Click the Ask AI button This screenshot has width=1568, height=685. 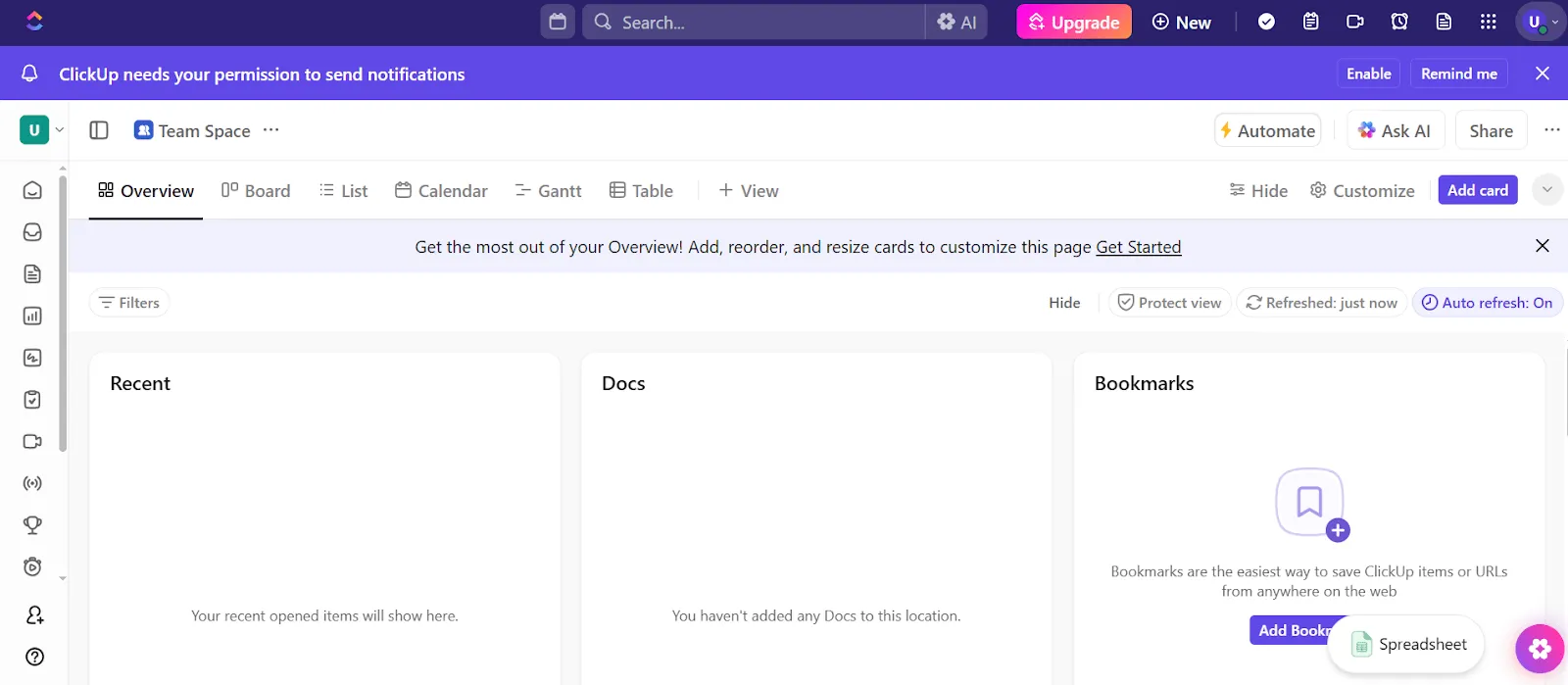(x=1396, y=130)
